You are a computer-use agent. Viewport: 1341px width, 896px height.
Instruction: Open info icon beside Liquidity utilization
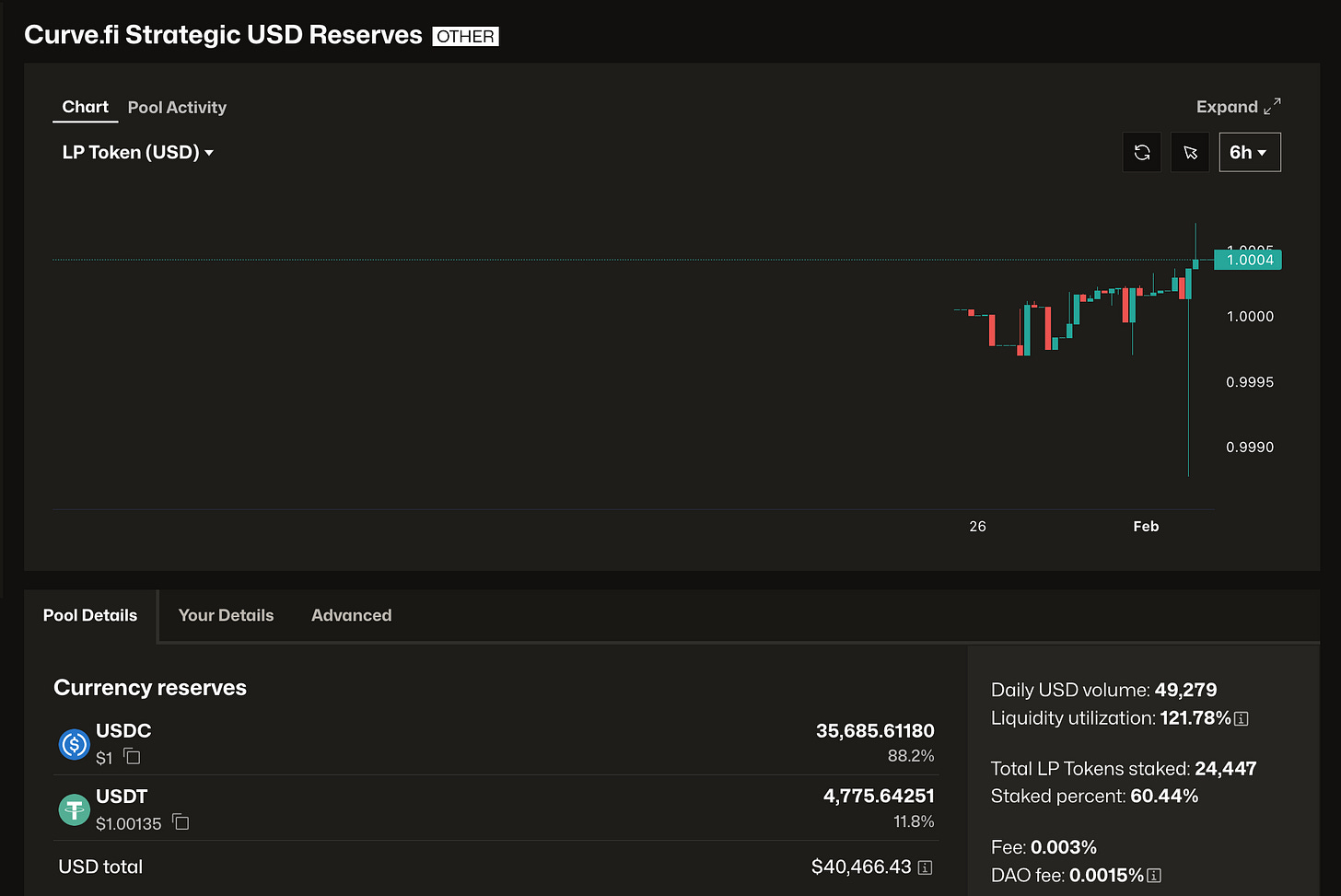[1242, 718]
